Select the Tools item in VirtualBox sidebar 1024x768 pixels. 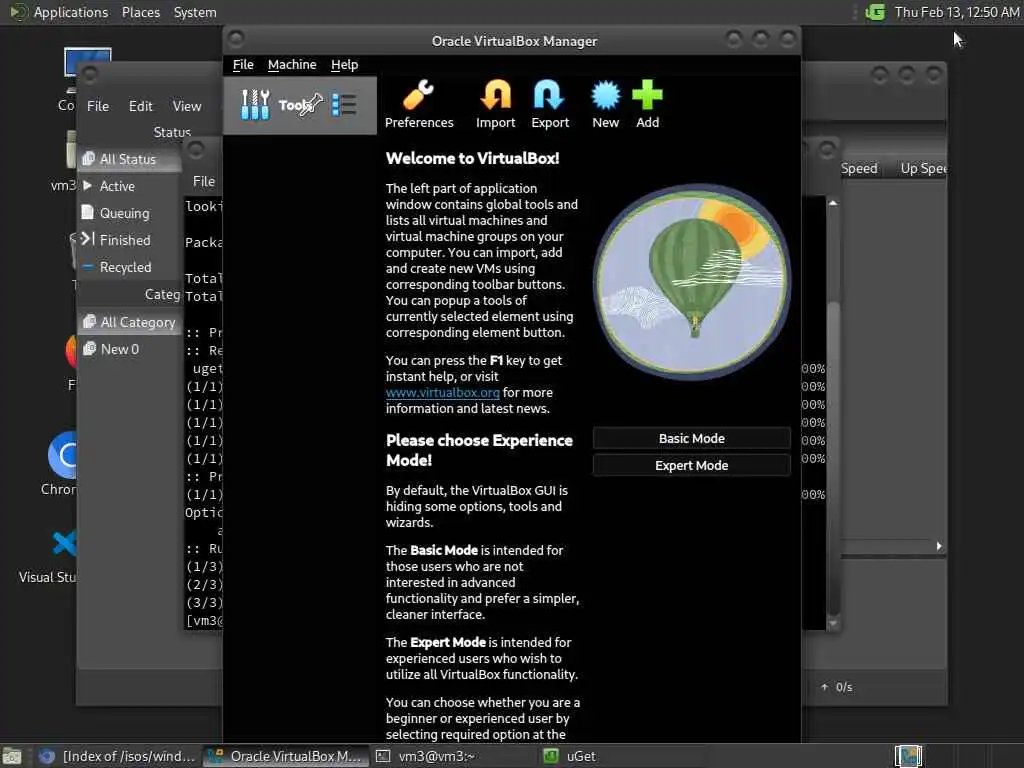pyautogui.click(x=300, y=105)
